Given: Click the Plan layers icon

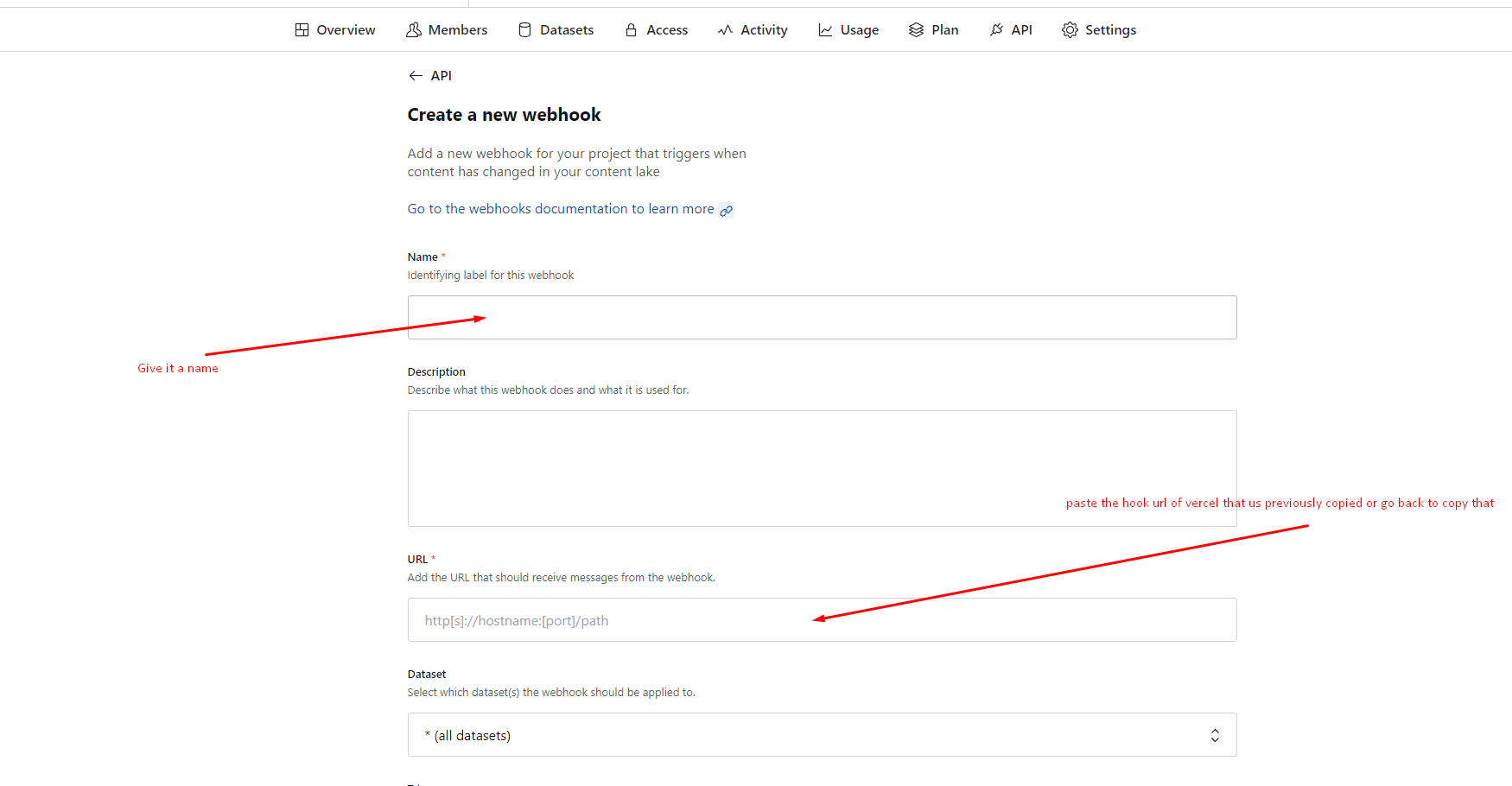Looking at the screenshot, I should 916,30.
